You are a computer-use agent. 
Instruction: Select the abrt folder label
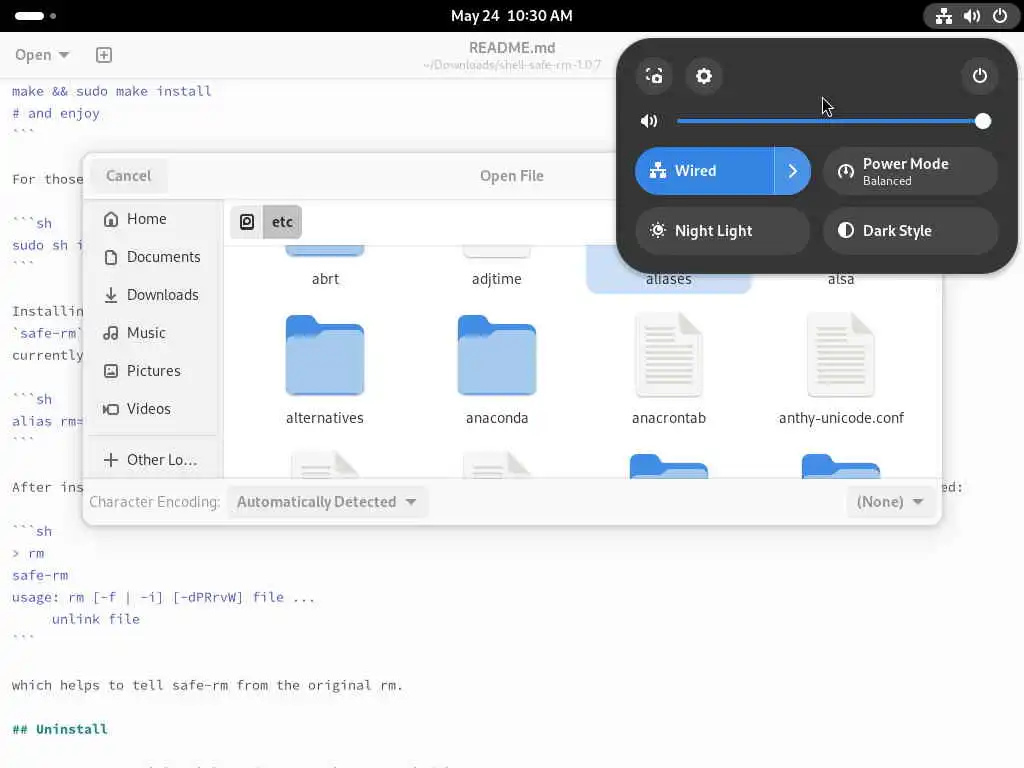(x=325, y=279)
